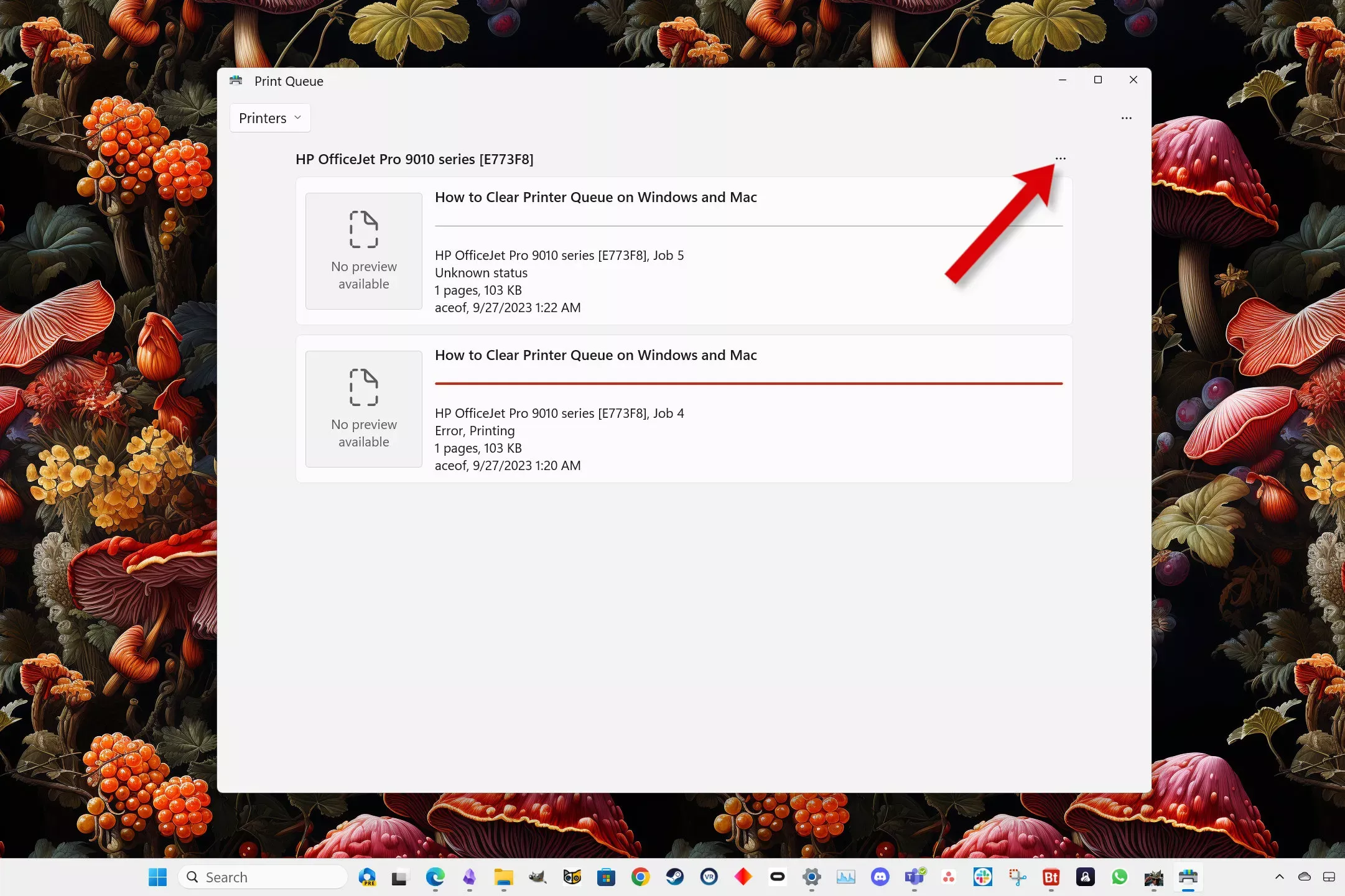Open Steam from the taskbar
Viewport: 1345px width, 896px height.
click(x=674, y=877)
